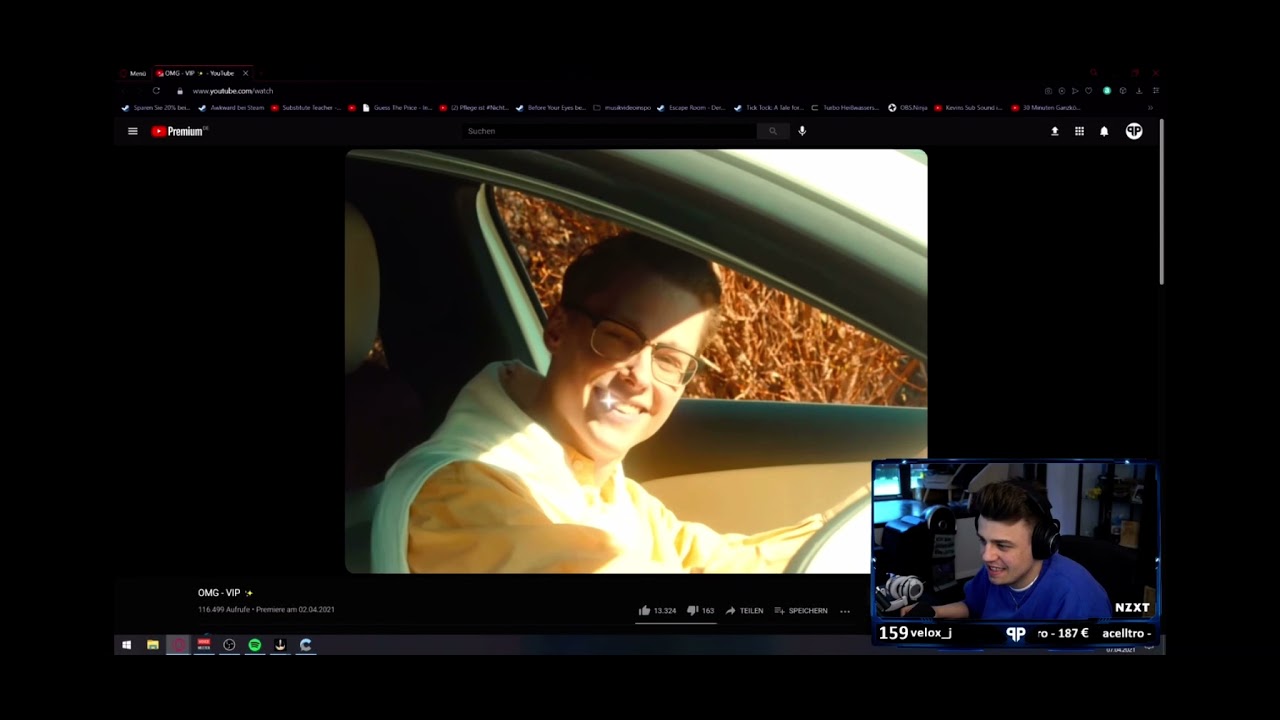Image resolution: width=1280 pixels, height=720 pixels.
Task: Open the 'Turbo Heißwassers...' bookmark folder
Action: coord(845,107)
